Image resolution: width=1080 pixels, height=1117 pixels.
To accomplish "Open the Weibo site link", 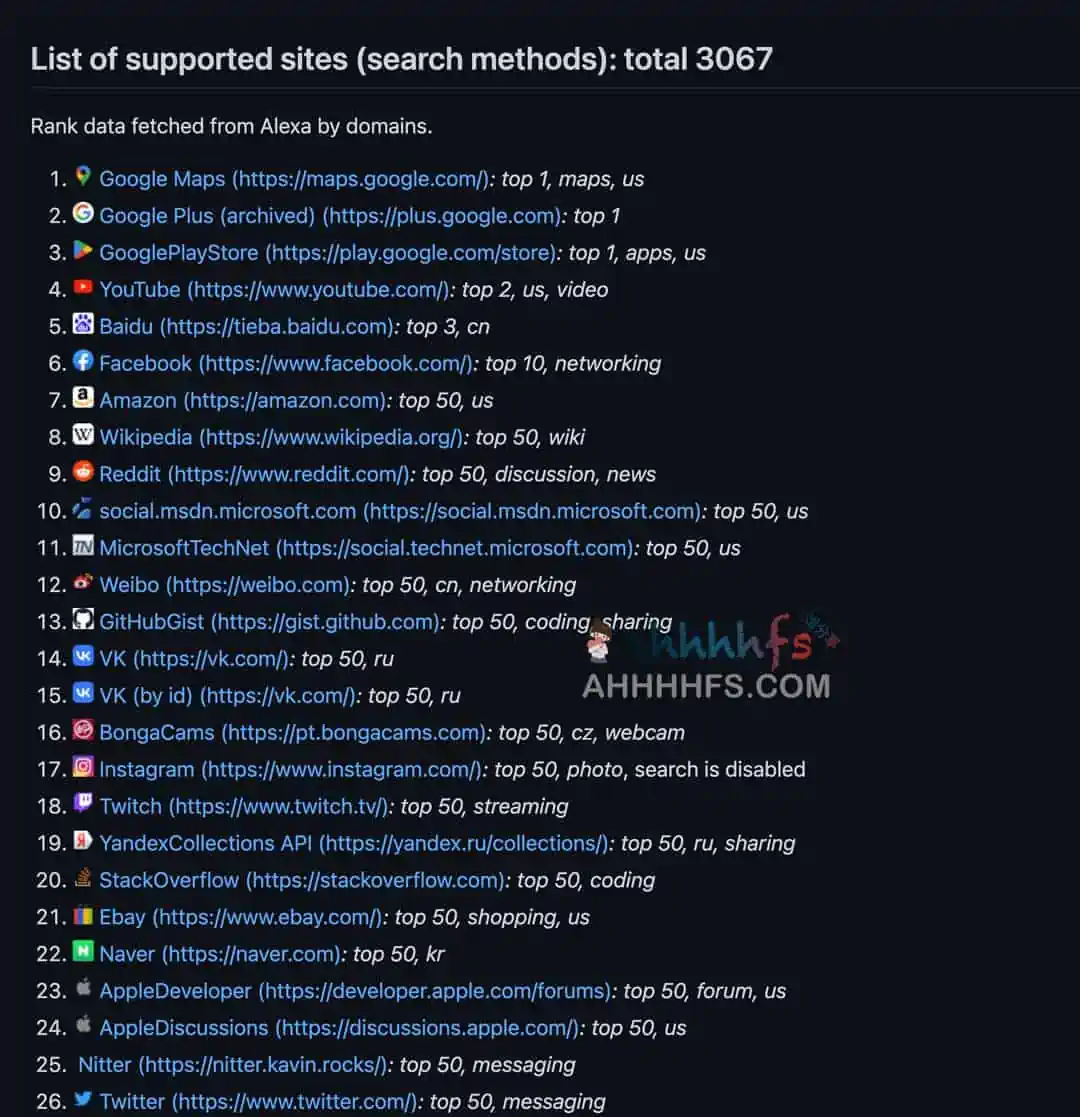I will click(225, 585).
